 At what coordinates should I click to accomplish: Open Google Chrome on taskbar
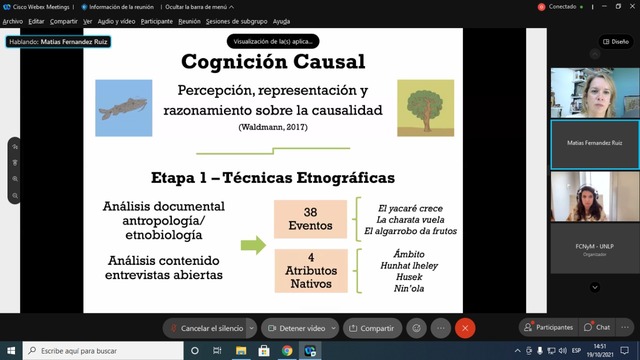287,351
